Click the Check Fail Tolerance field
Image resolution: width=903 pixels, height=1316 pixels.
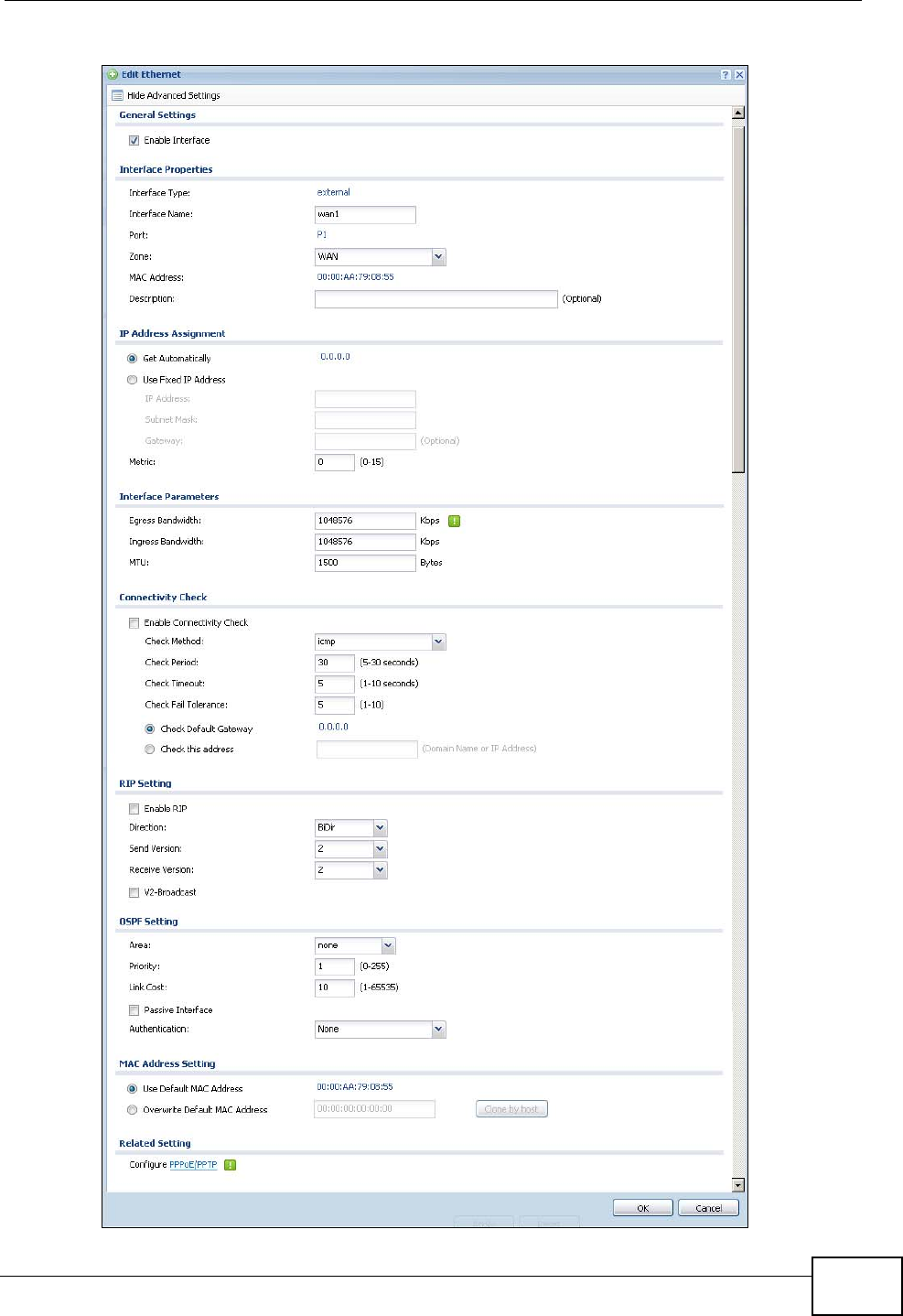[334, 706]
